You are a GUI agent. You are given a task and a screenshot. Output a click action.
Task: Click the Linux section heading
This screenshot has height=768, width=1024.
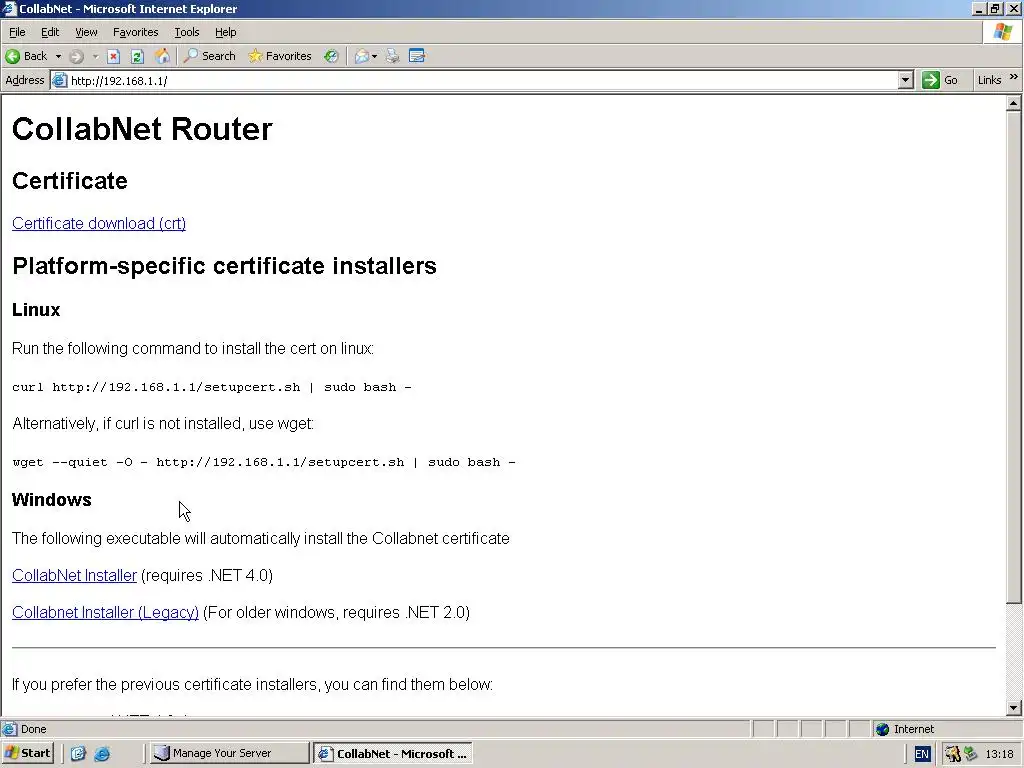(x=36, y=310)
